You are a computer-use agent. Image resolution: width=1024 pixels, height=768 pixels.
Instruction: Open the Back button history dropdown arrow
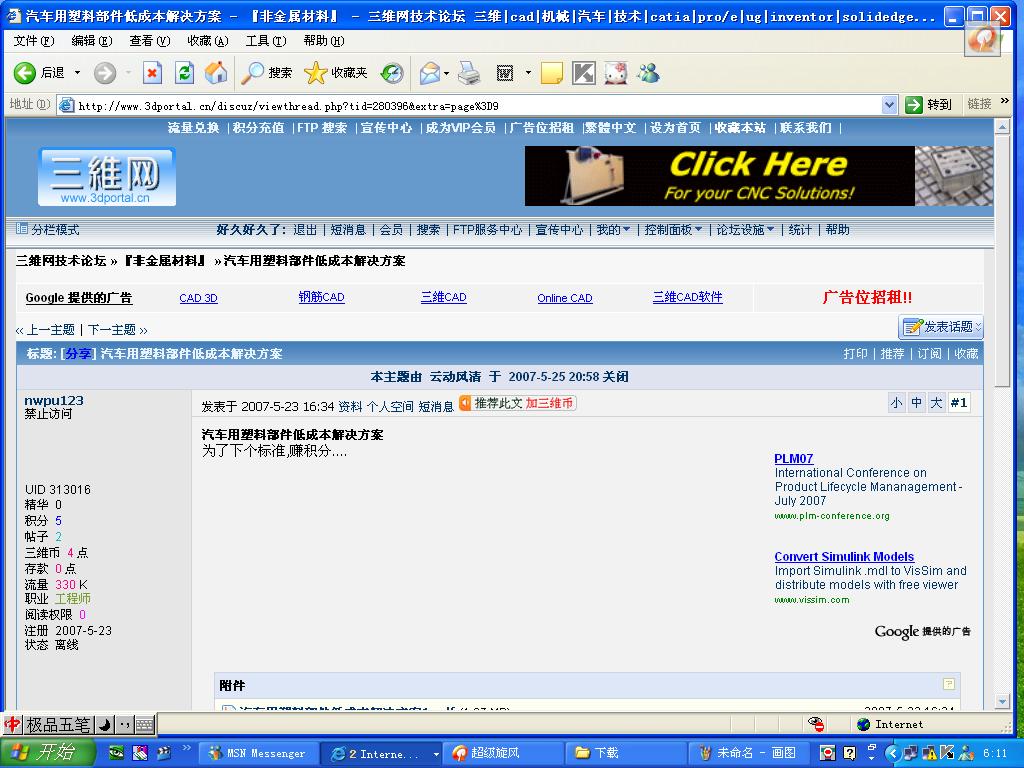tap(77, 72)
